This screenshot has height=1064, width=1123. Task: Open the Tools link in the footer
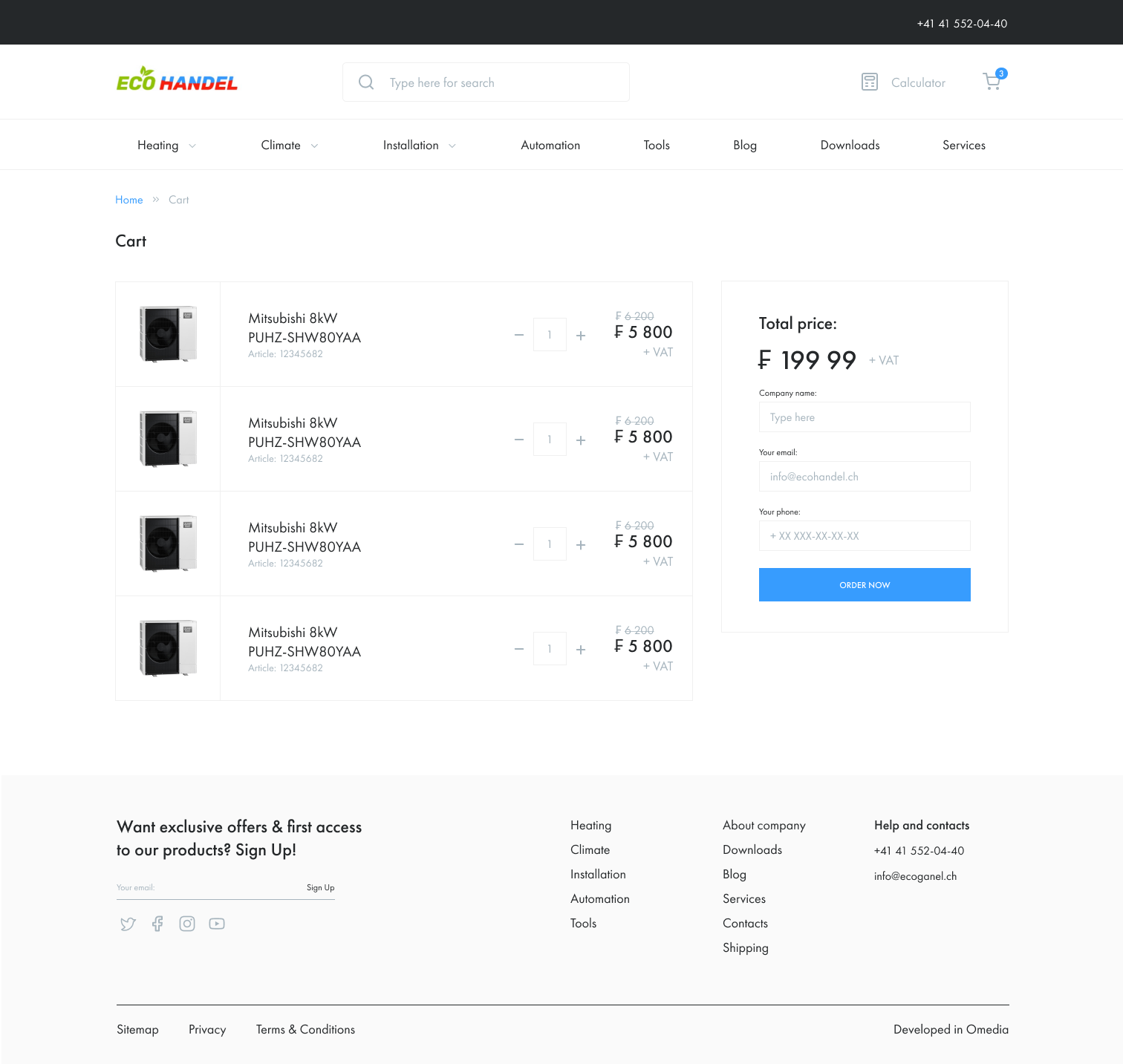click(584, 924)
